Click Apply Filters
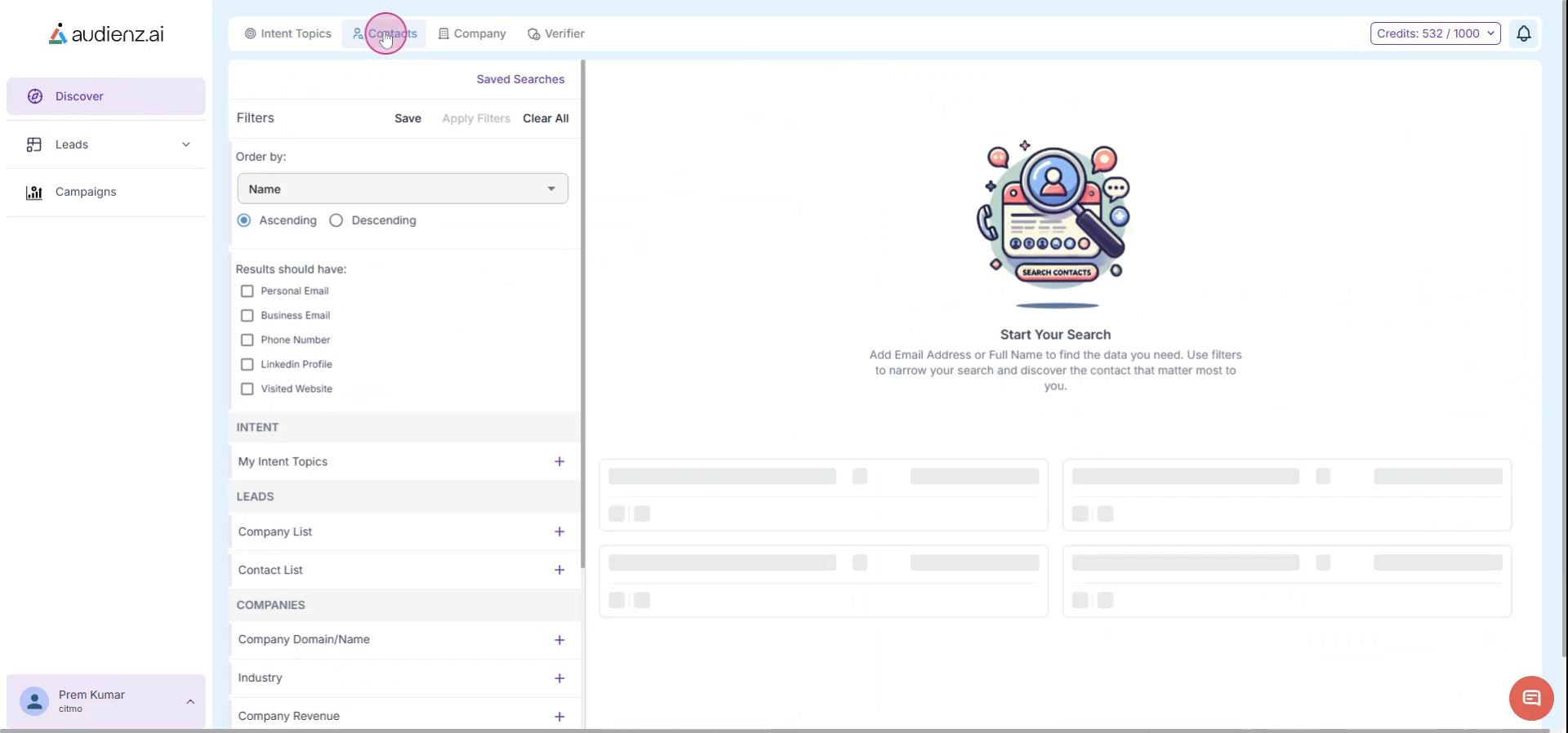This screenshot has height=733, width=1568. tap(476, 118)
